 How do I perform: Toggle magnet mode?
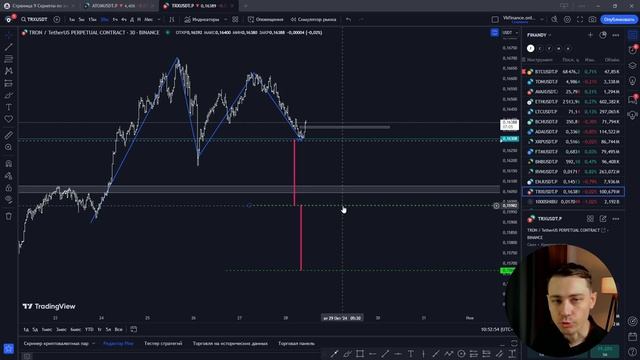[9, 164]
